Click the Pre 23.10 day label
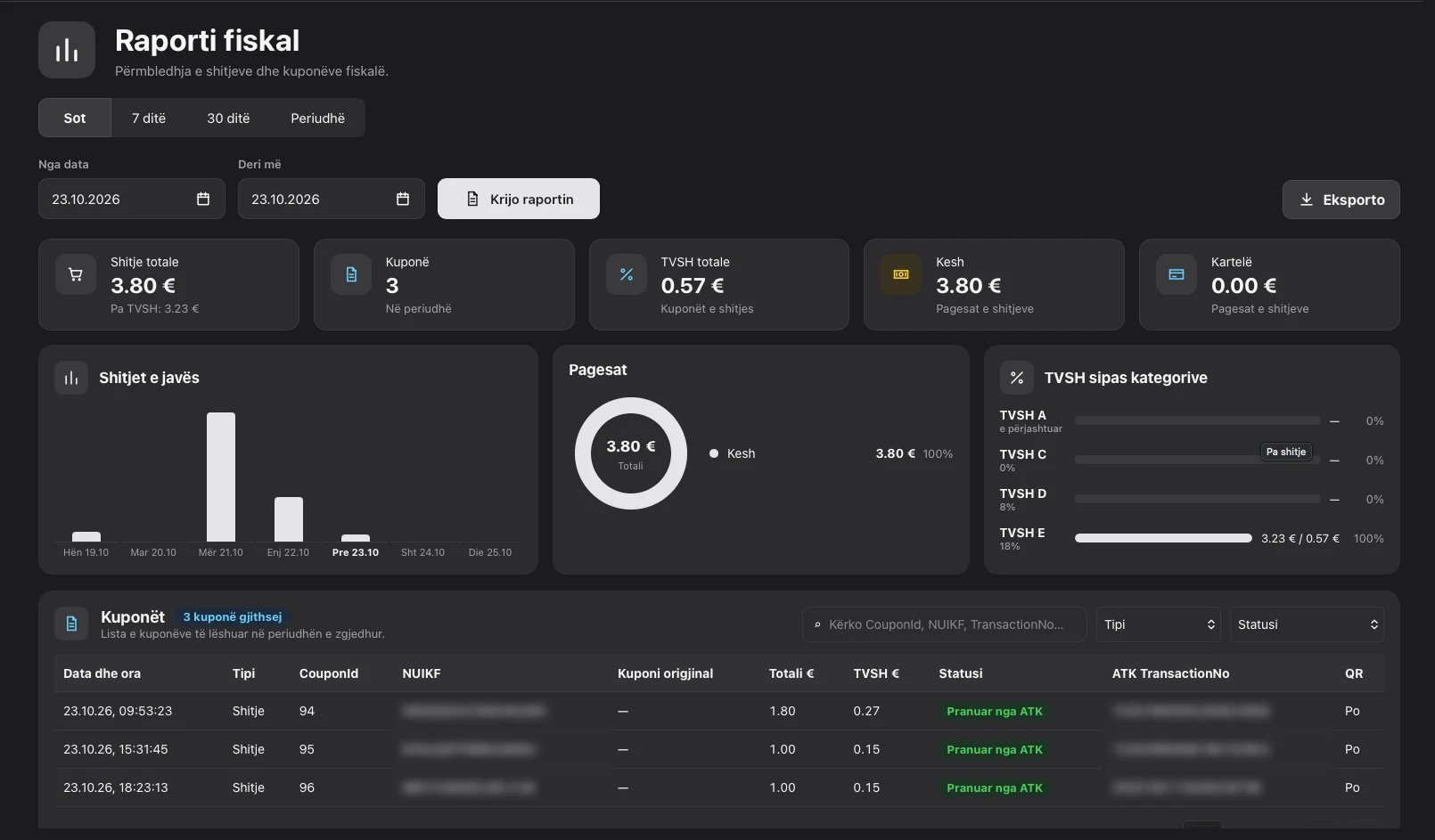This screenshot has height=840, width=1435. point(356,552)
